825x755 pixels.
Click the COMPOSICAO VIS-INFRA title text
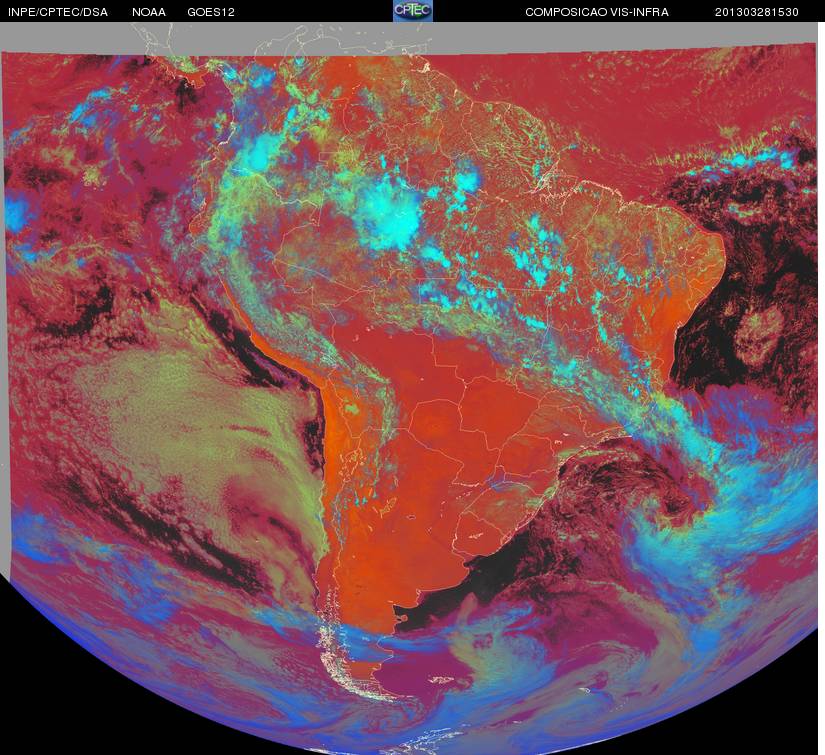(x=597, y=12)
